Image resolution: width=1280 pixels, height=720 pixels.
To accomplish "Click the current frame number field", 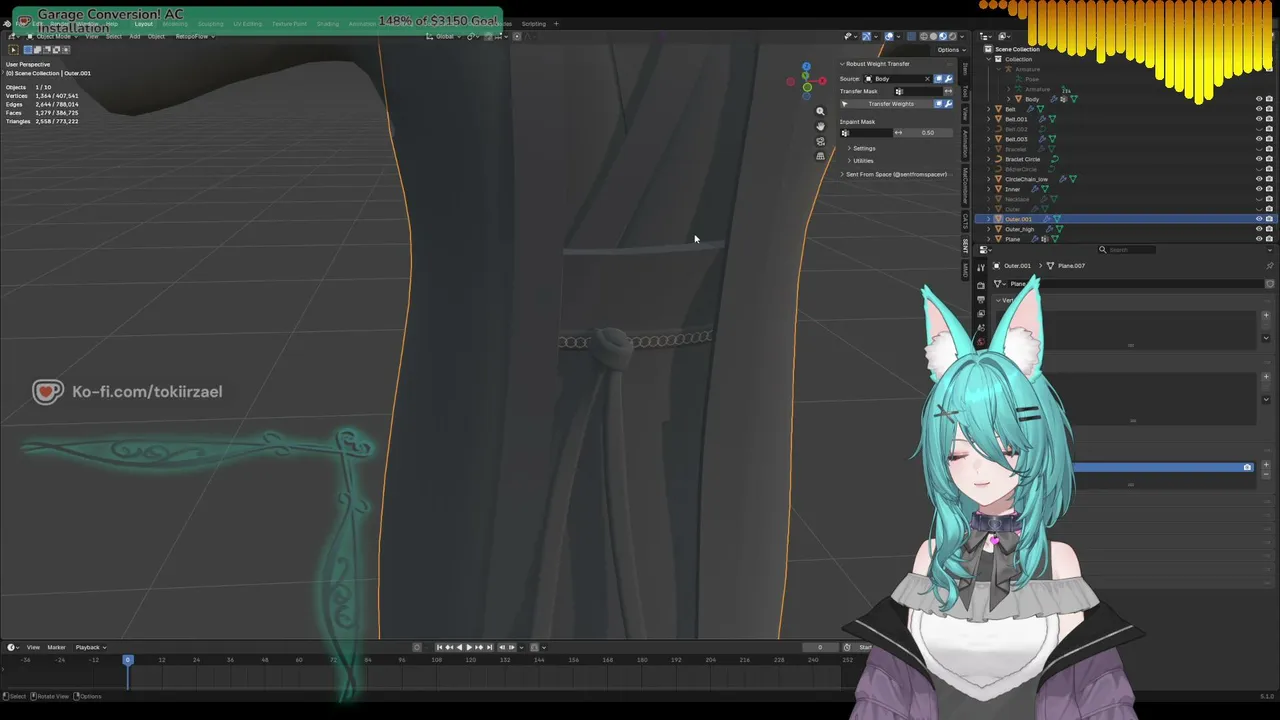I will (820, 647).
